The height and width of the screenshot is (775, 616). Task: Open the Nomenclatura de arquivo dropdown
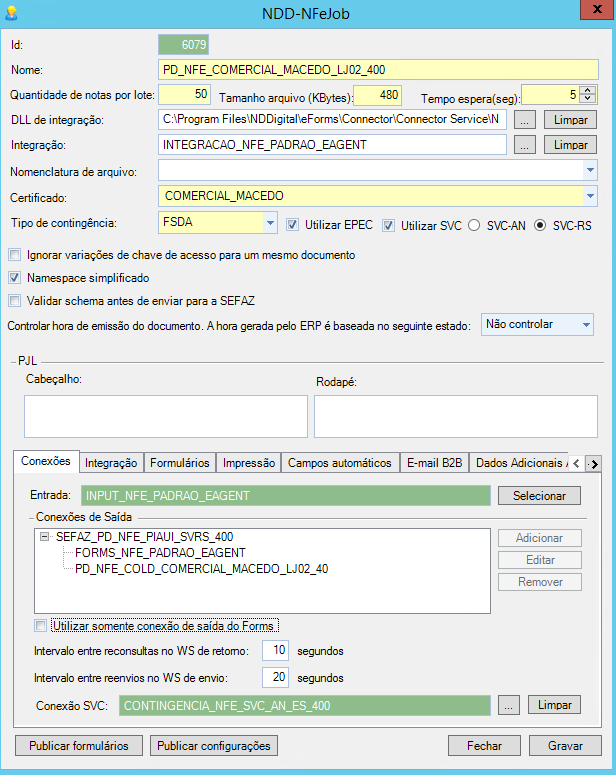click(x=590, y=170)
